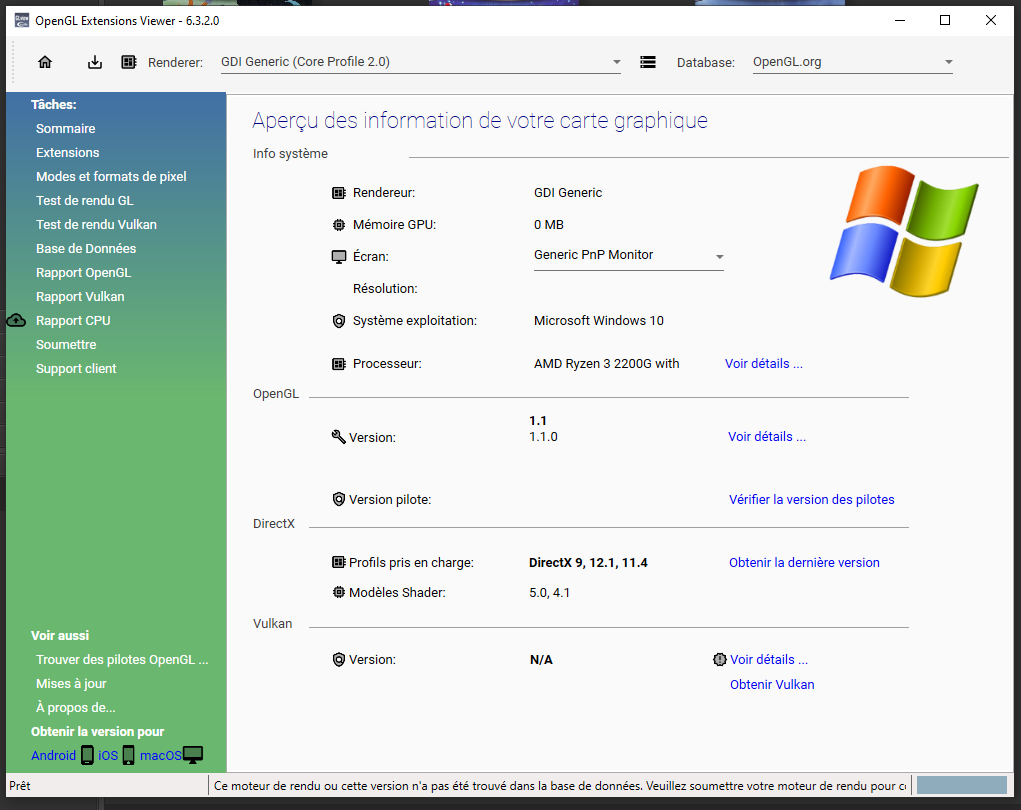Open the Renderer dropdown list
This screenshot has height=810, width=1021.
click(x=616, y=62)
